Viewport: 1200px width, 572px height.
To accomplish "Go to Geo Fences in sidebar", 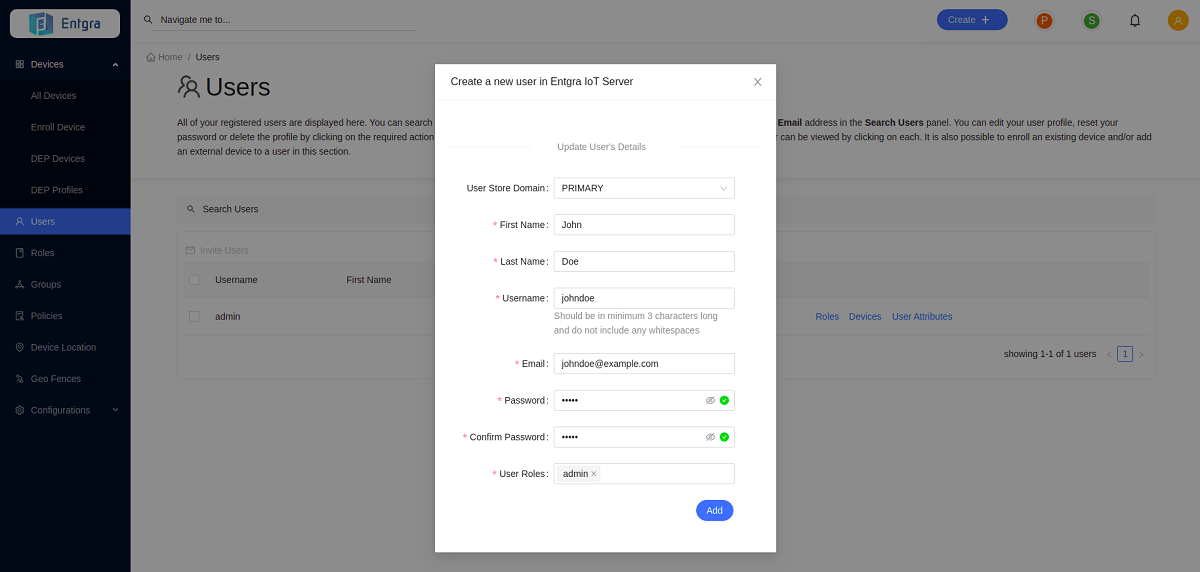I will [55, 379].
